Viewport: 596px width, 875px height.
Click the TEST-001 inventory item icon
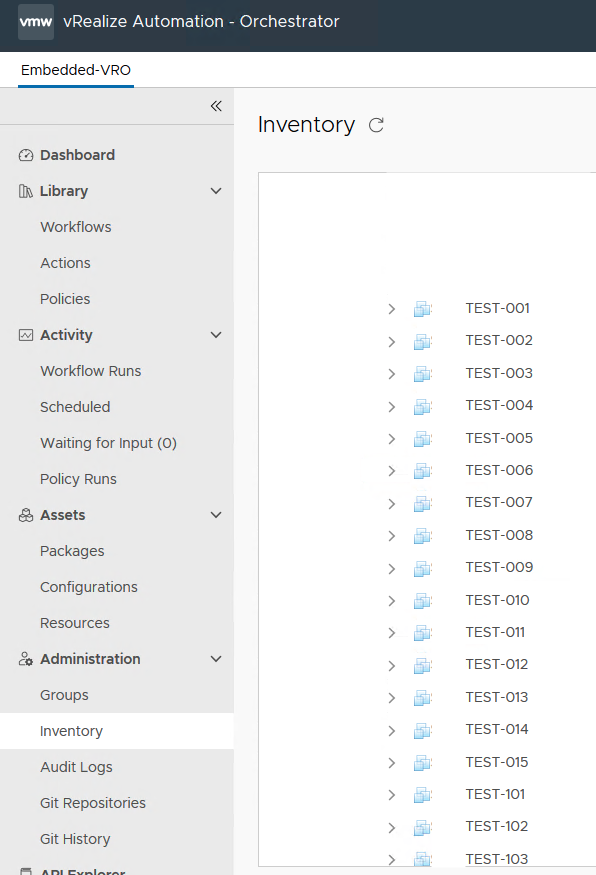pyautogui.click(x=422, y=307)
